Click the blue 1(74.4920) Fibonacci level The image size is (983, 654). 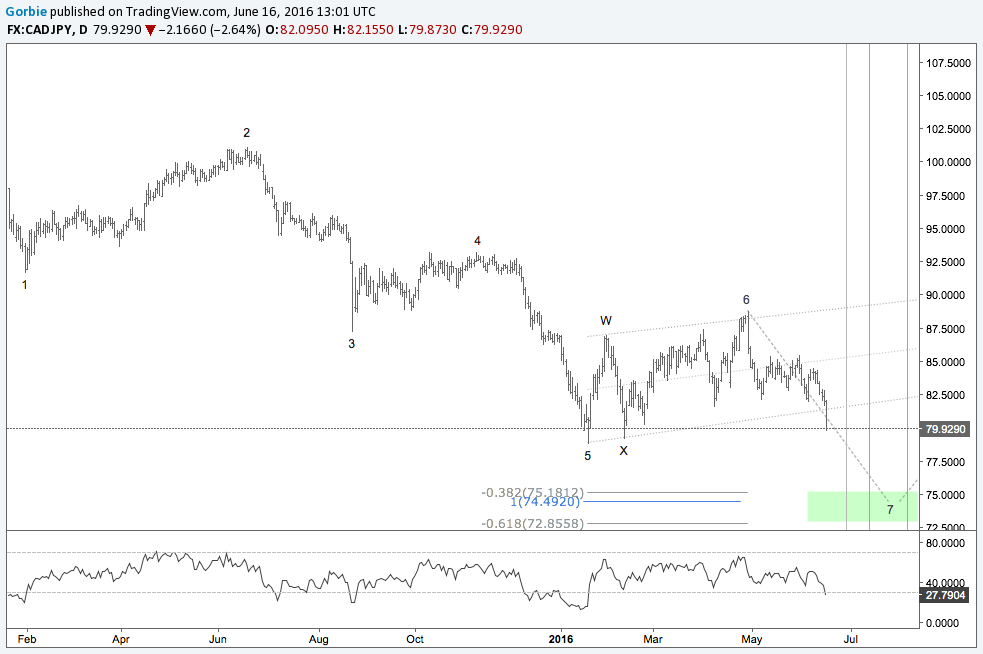coord(545,502)
